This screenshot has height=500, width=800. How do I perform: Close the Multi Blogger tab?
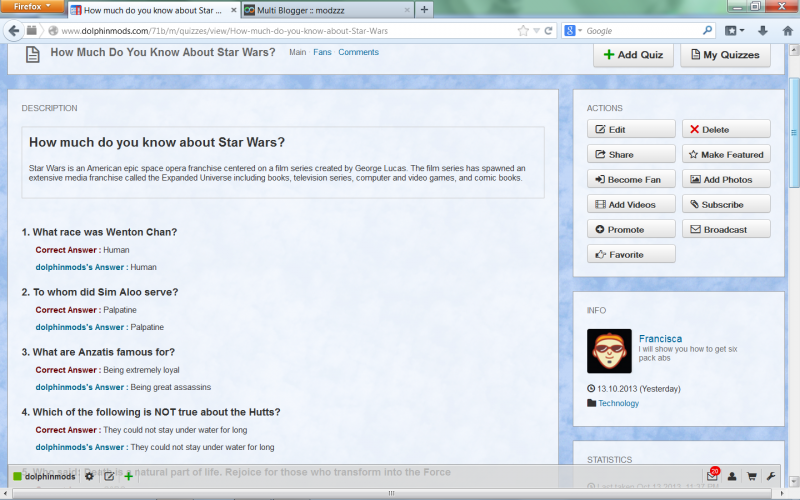tap(407, 10)
